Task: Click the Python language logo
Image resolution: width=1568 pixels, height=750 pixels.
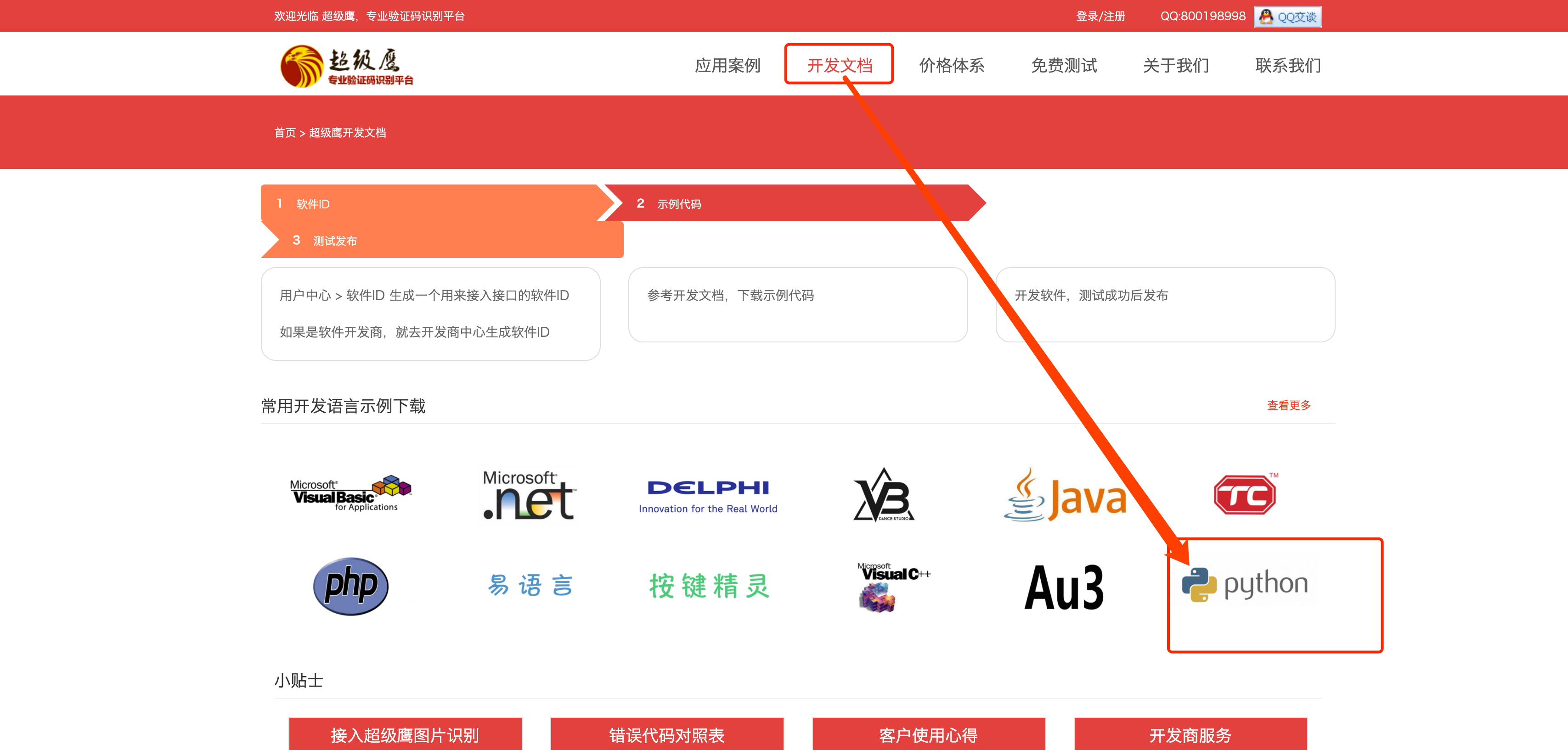Action: click(1245, 584)
